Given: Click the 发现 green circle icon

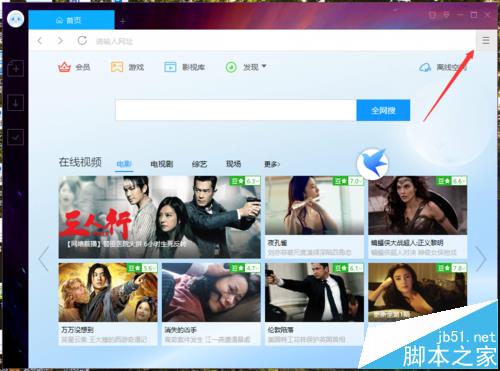Looking at the screenshot, I should tap(231, 67).
